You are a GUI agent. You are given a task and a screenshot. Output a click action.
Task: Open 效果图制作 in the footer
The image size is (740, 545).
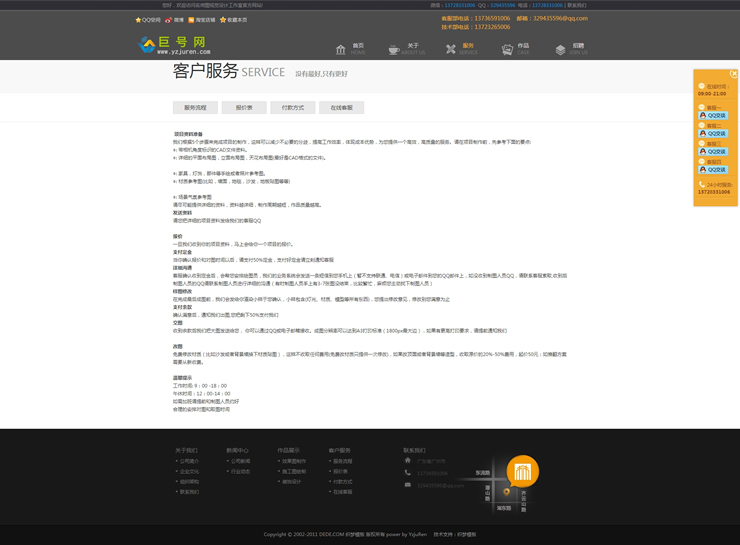[294, 462]
